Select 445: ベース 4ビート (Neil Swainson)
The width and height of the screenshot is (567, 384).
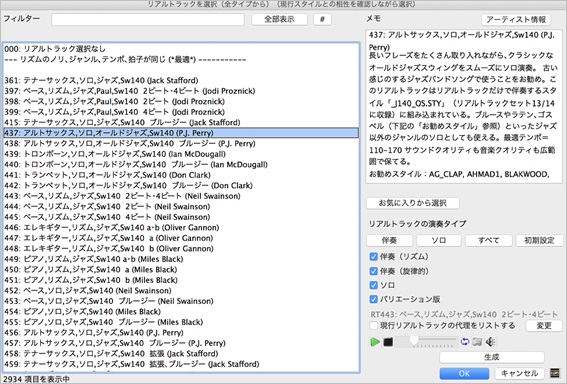click(x=181, y=217)
